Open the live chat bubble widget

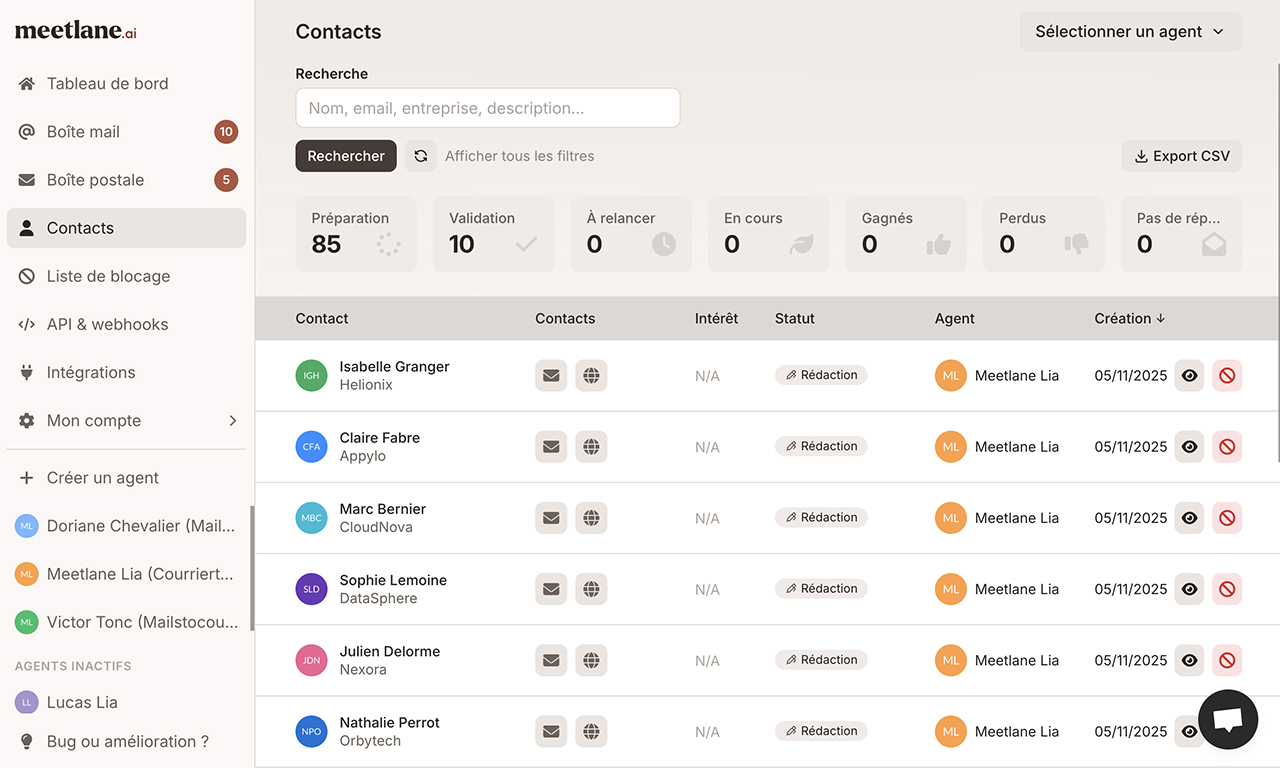(1227, 720)
